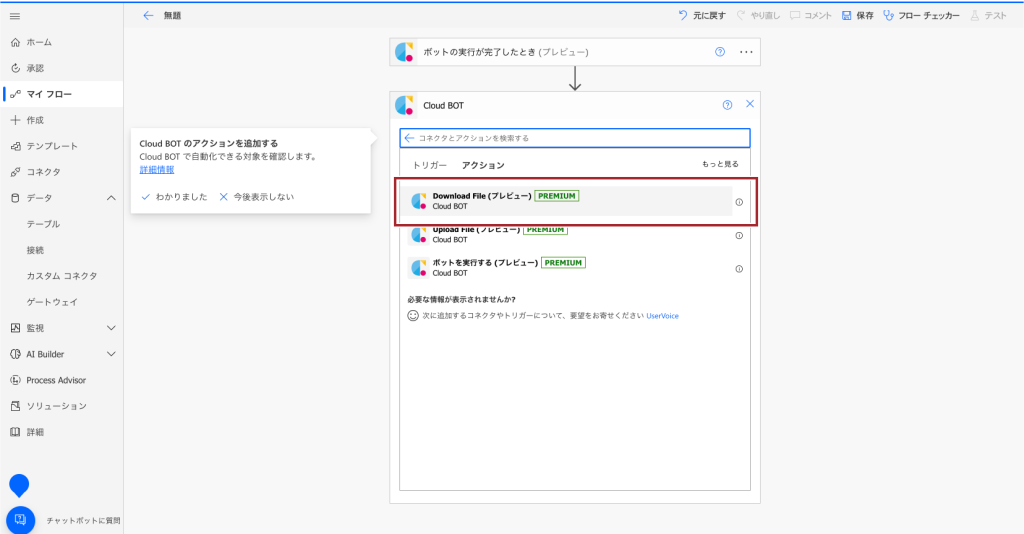
Task: Open the trigger card ellipsis menu
Action: click(x=746, y=52)
